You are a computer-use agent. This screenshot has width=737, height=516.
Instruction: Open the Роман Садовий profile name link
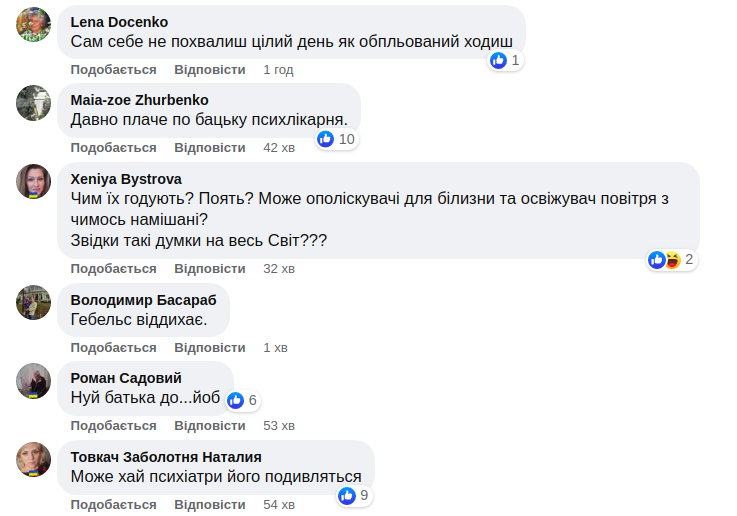pyautogui.click(x=126, y=378)
